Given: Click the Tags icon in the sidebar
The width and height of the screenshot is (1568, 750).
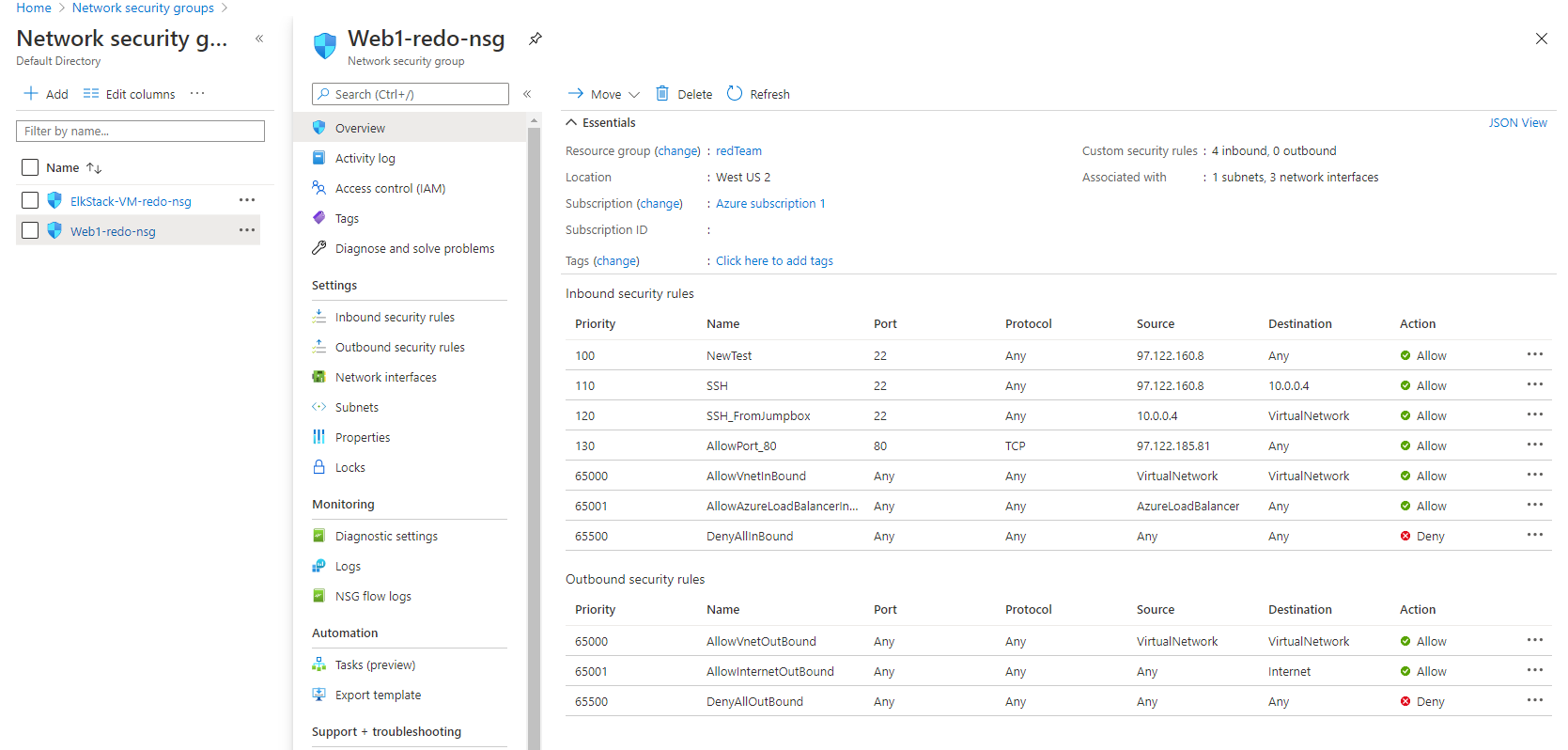Looking at the screenshot, I should 319,218.
